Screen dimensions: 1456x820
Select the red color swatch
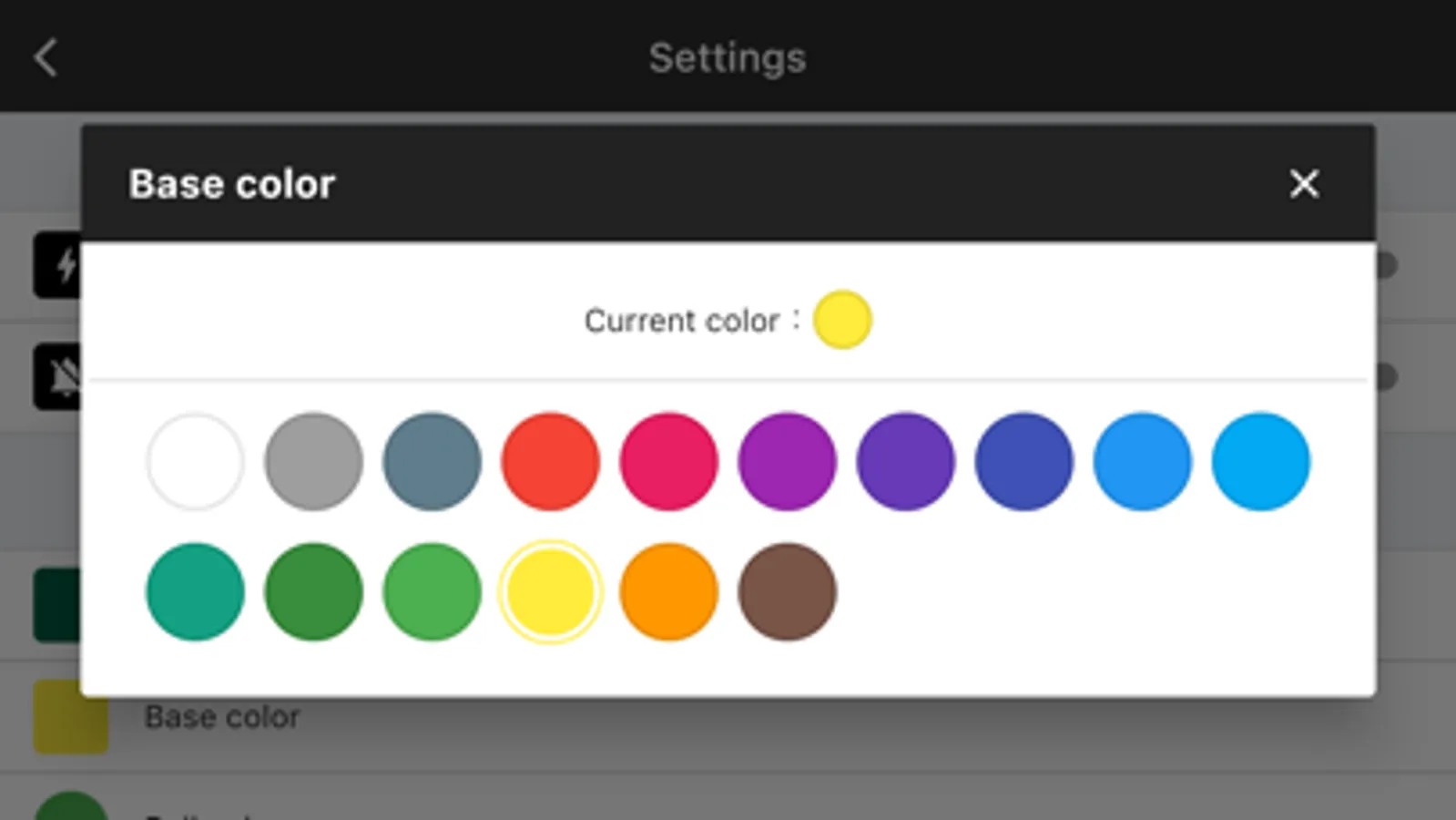click(x=550, y=462)
